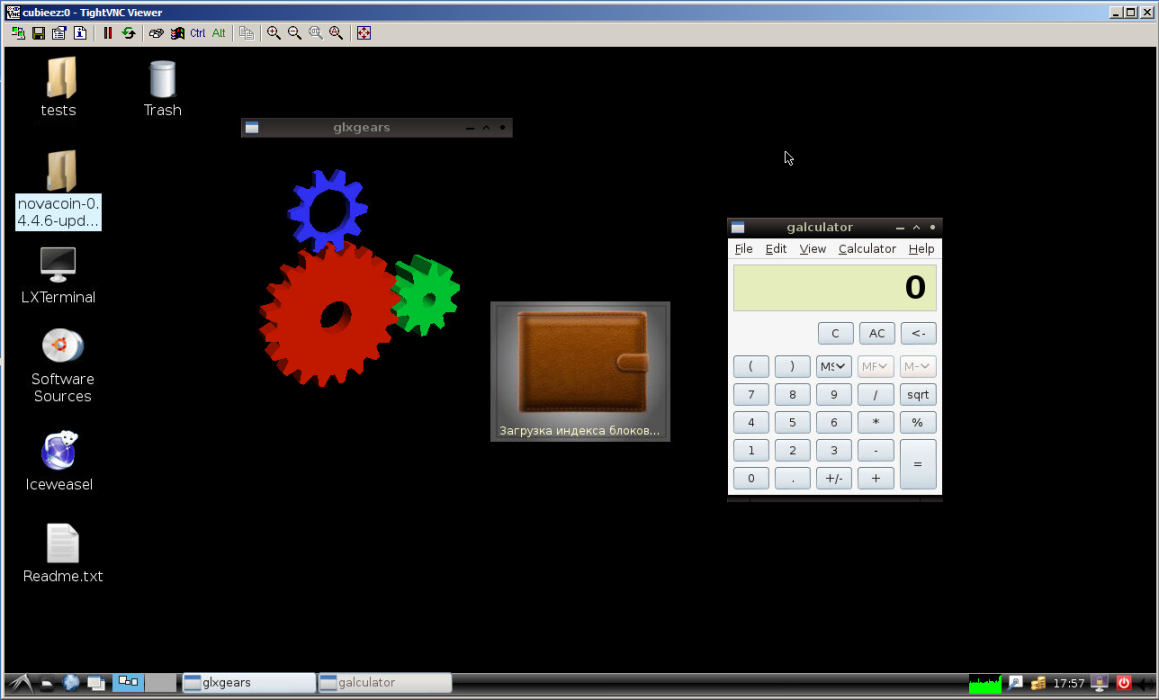Refresh the remote screen via VNC toolbar
The image size is (1159, 700).
pyautogui.click(x=128, y=33)
